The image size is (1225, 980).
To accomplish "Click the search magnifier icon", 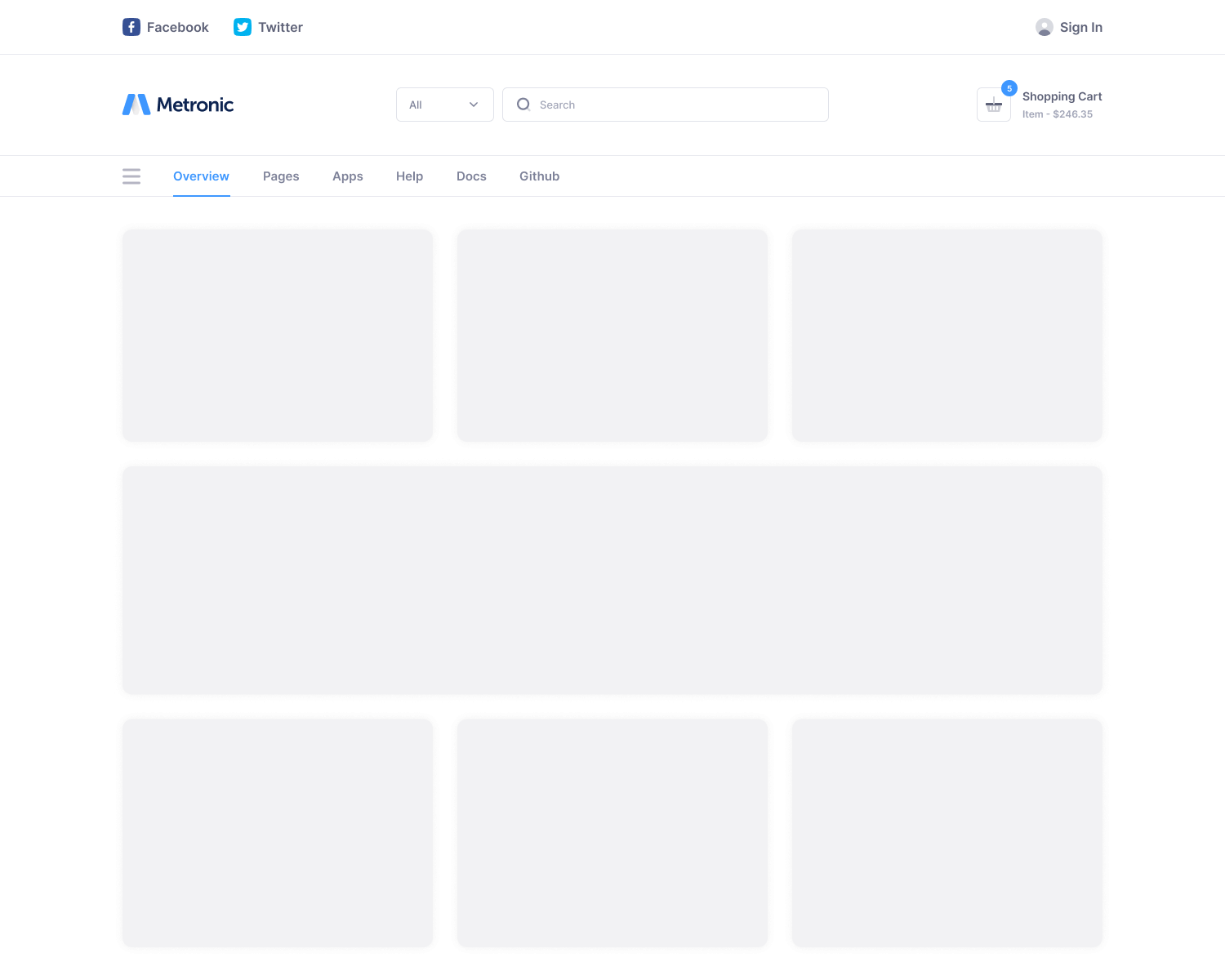I will coord(523,105).
